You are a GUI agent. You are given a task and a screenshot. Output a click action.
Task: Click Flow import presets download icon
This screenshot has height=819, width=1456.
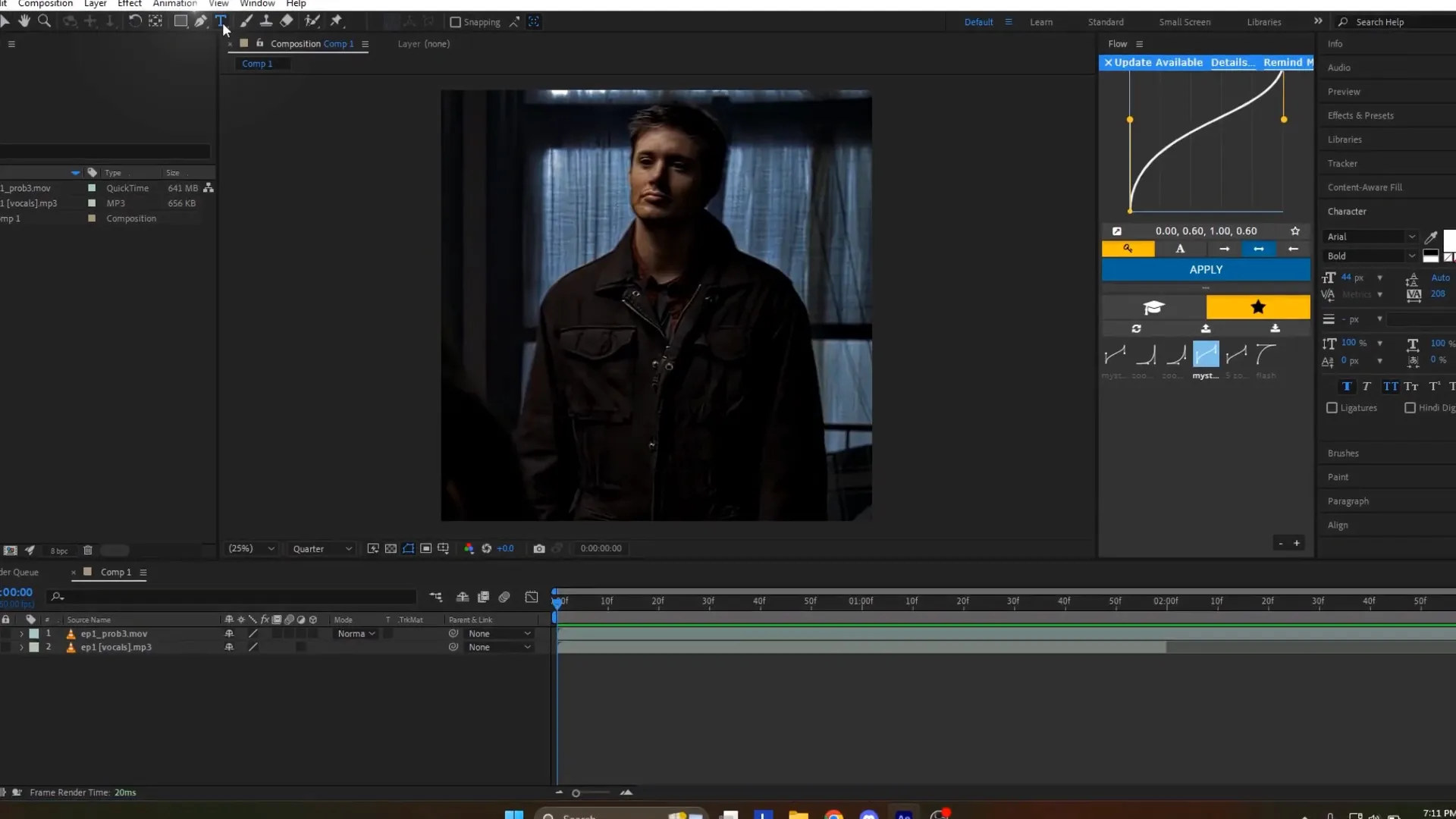pyautogui.click(x=1275, y=329)
